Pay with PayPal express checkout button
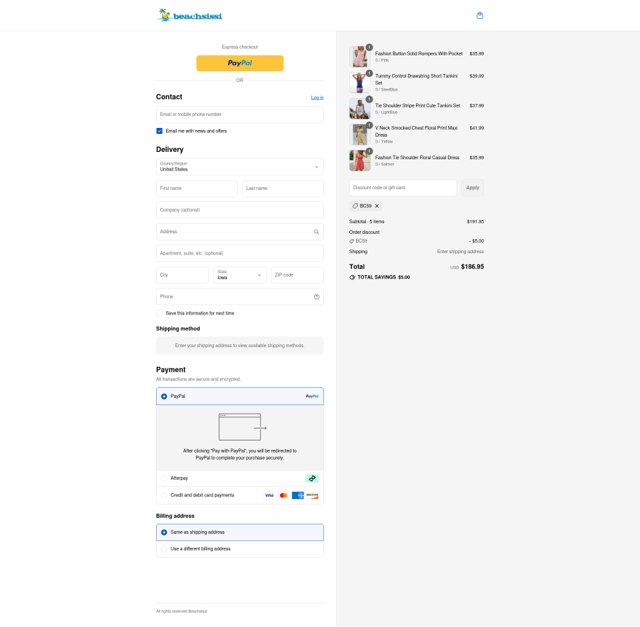The width and height of the screenshot is (640, 627). tap(240, 63)
